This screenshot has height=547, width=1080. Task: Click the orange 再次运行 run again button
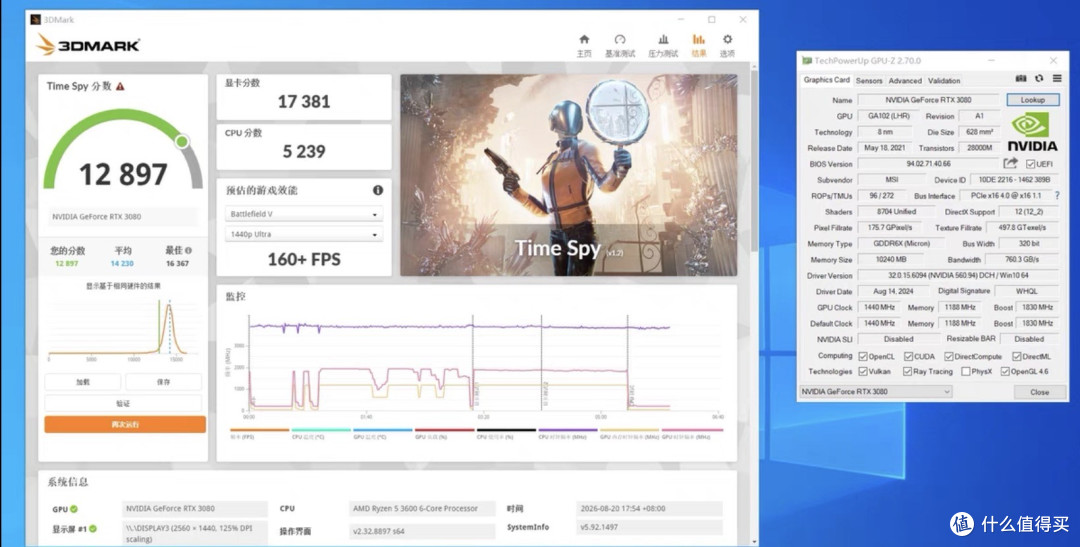point(125,424)
